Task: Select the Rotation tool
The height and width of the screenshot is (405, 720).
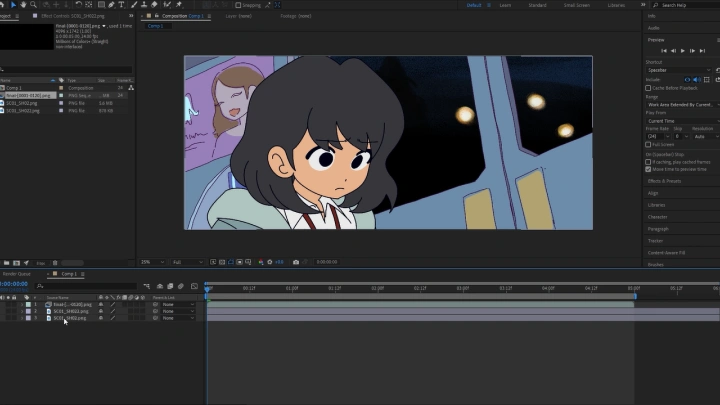Action: point(79,5)
